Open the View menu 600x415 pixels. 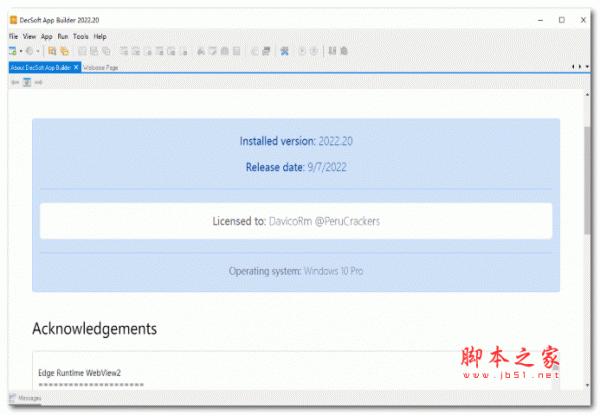(29, 36)
